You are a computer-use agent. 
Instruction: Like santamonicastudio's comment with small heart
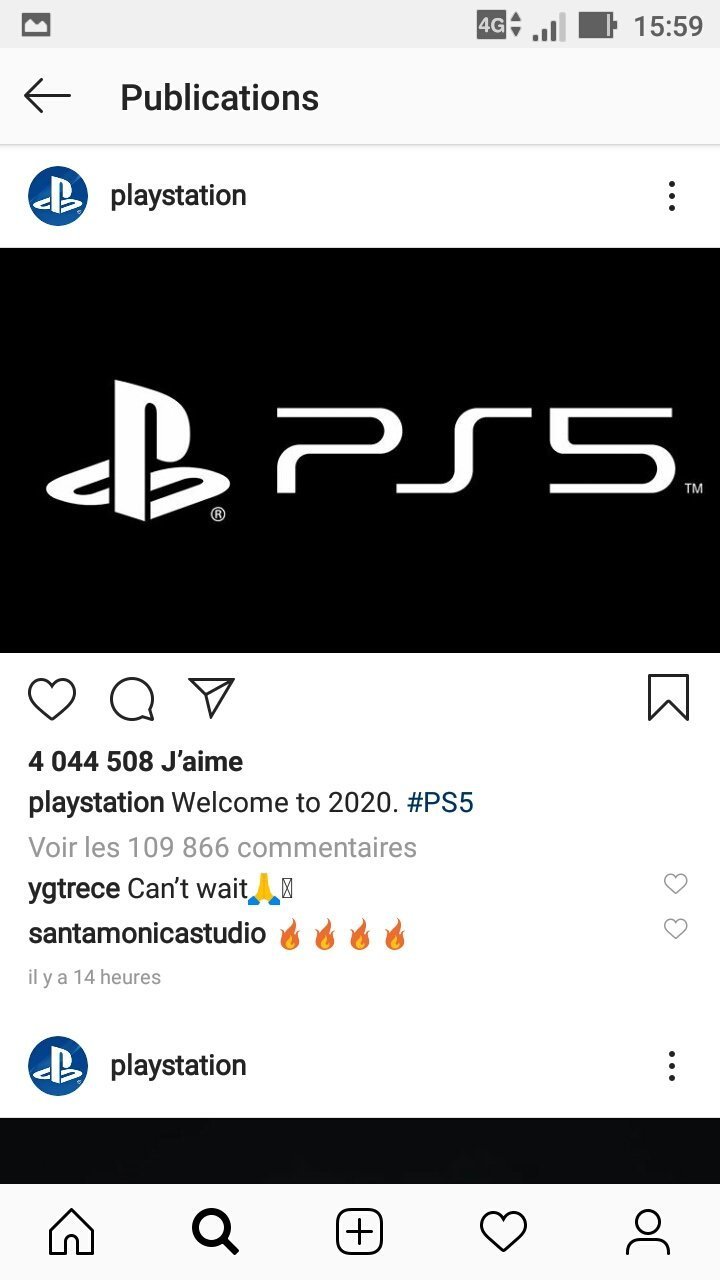[x=676, y=929]
